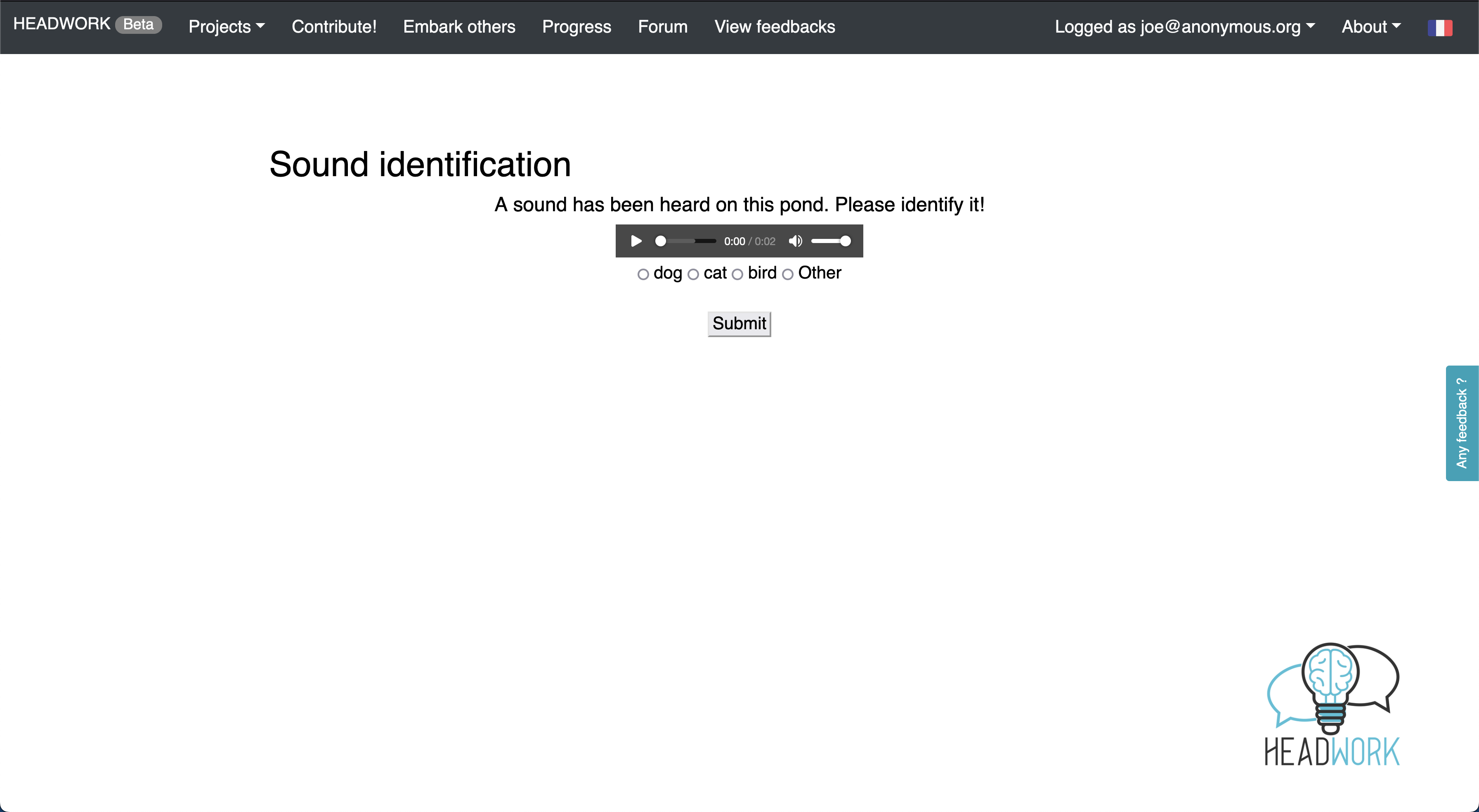1479x812 pixels.
Task: Submit the sound identification answer
Action: pyautogui.click(x=739, y=324)
